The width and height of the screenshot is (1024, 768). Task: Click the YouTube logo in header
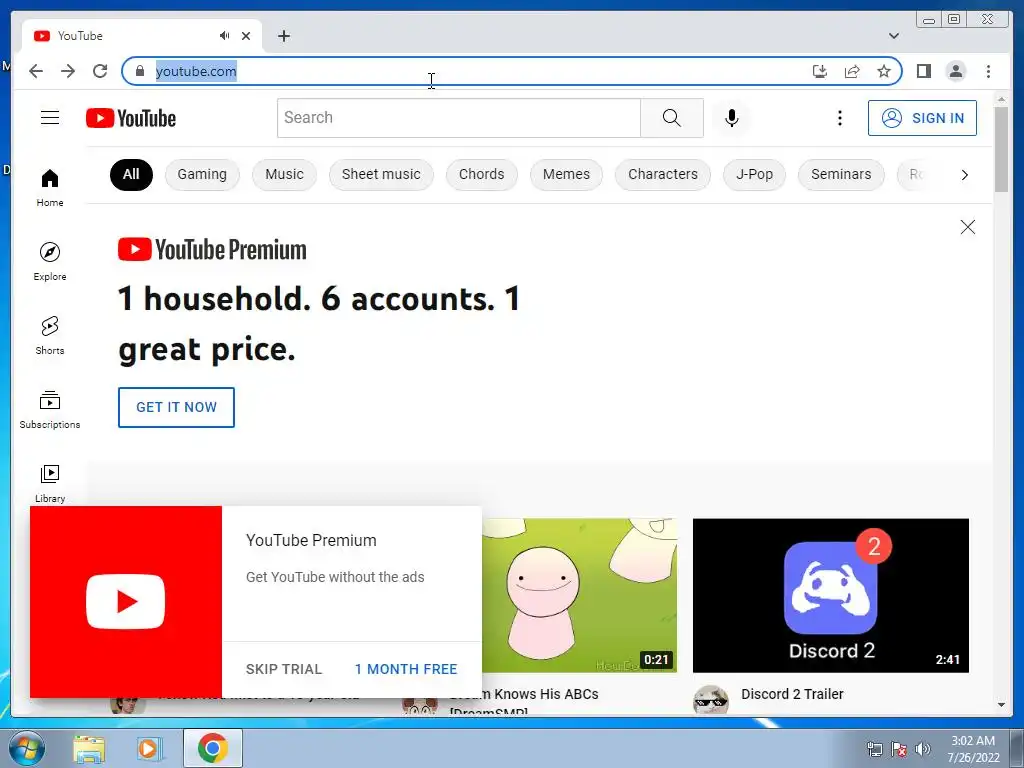pyautogui.click(x=131, y=118)
